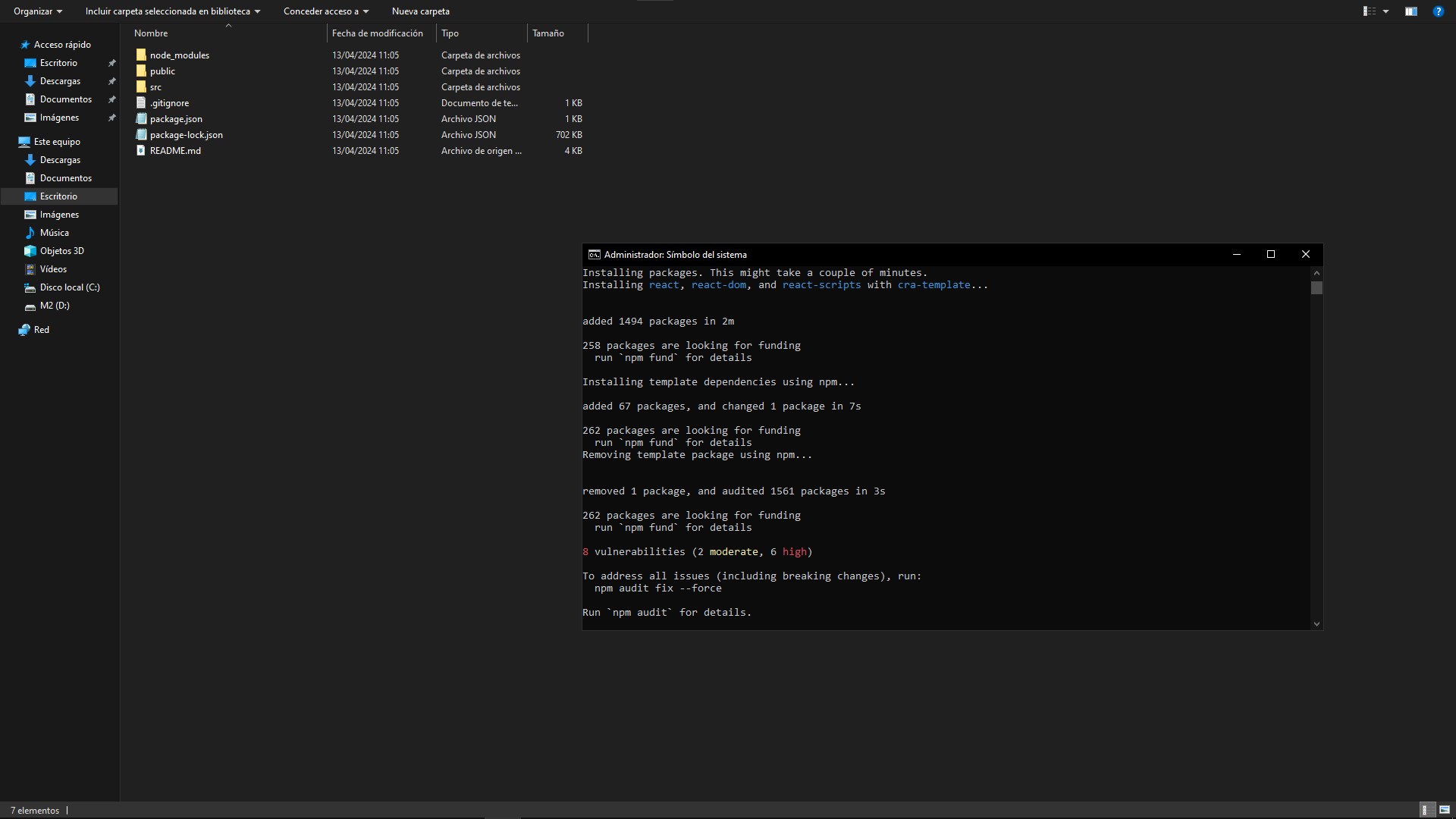Open Incluir carpeta seleccionada en biblioteca menu
Screen dimensions: 1456x819
[173, 11]
